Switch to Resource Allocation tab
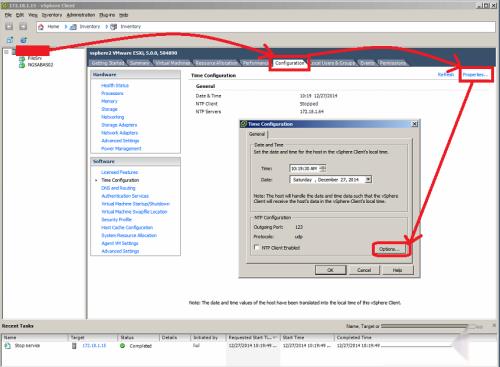500x367 pixels. [216, 63]
